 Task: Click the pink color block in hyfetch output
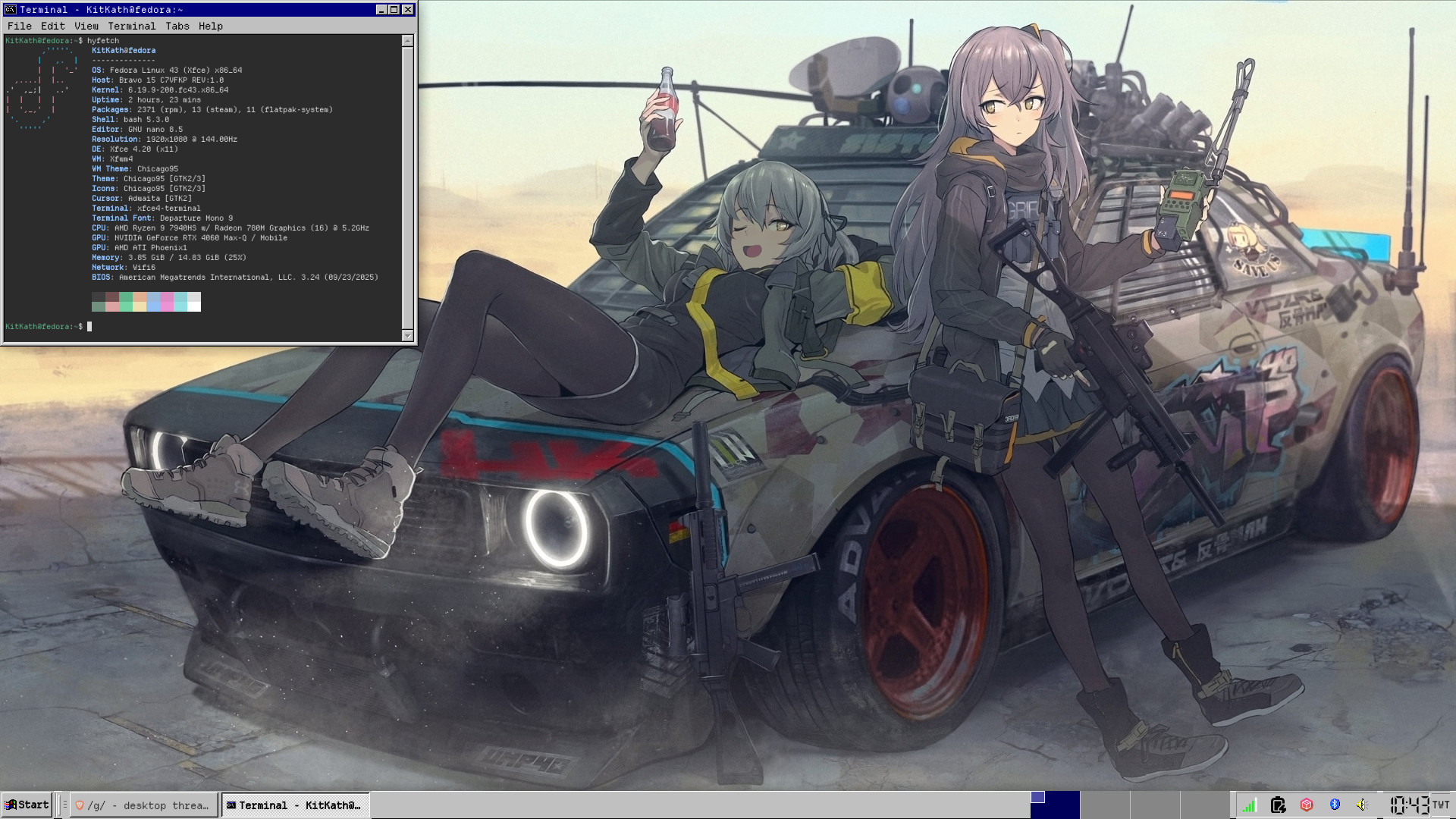point(167,302)
